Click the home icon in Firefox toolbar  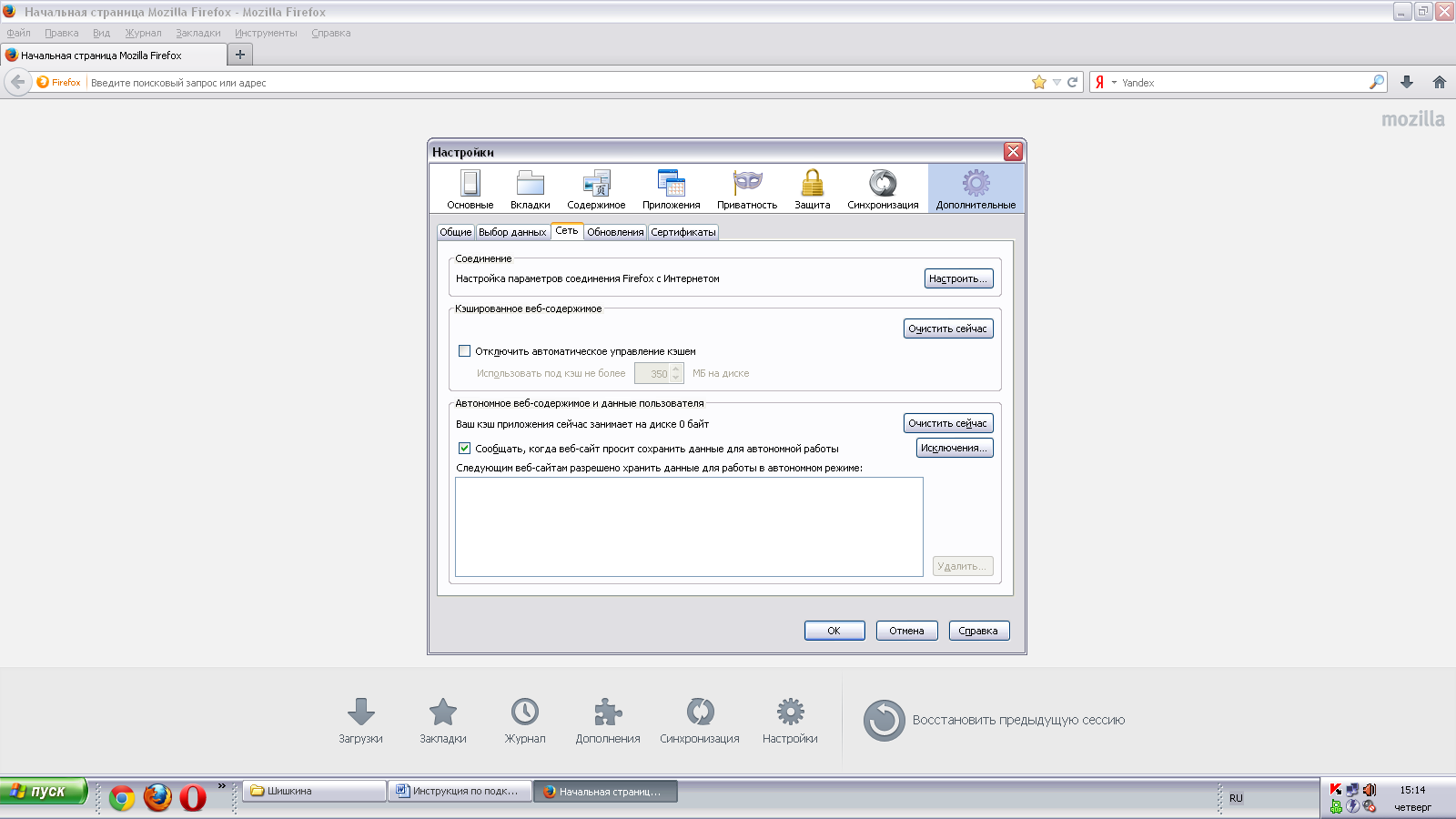[1440, 82]
